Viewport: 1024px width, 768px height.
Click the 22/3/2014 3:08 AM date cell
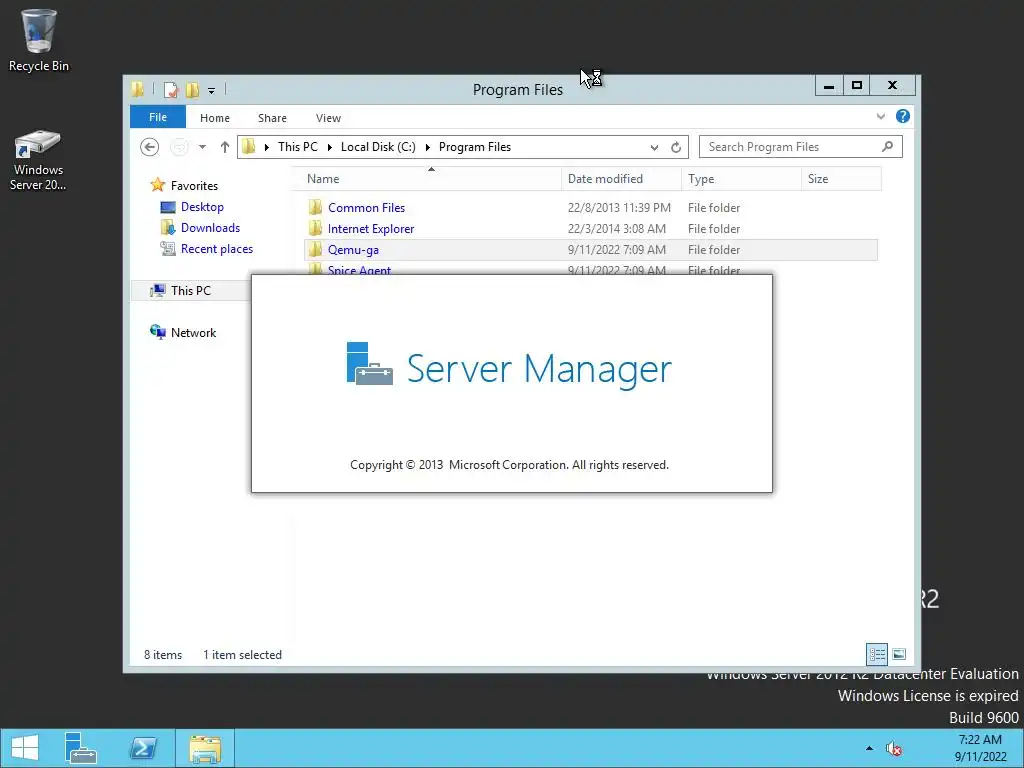[x=616, y=229]
